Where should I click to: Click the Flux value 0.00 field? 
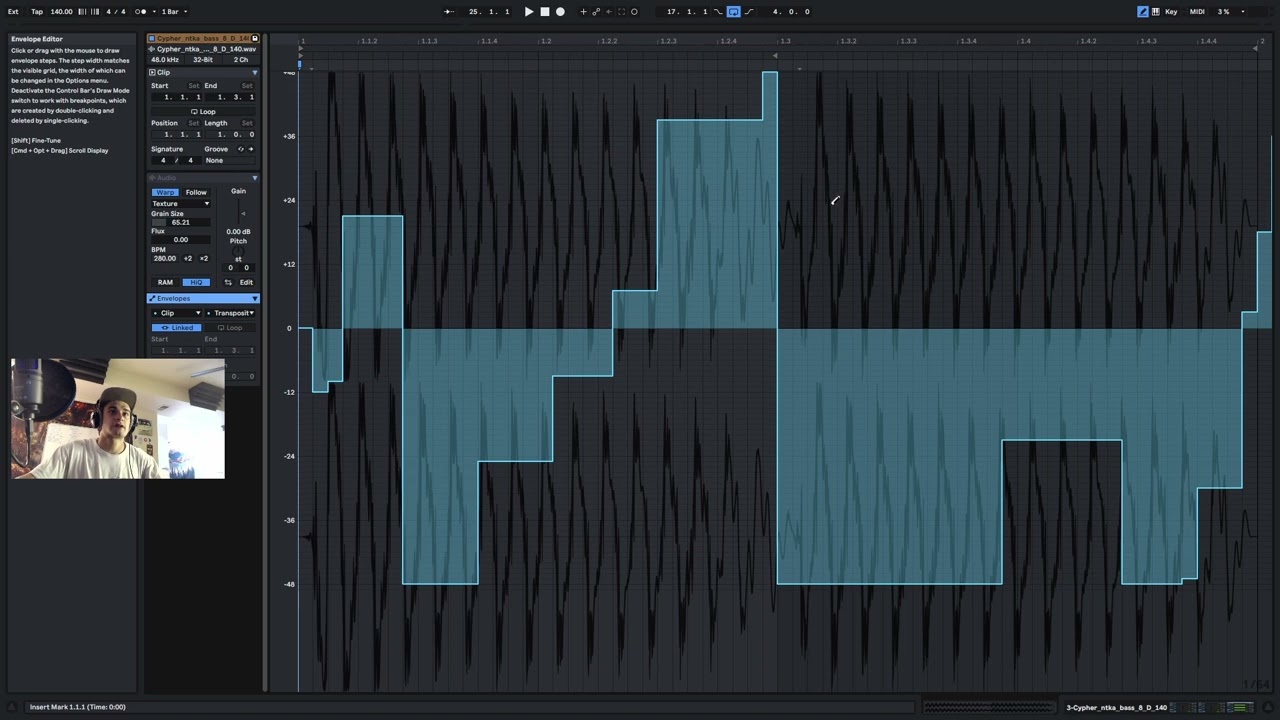coord(181,240)
